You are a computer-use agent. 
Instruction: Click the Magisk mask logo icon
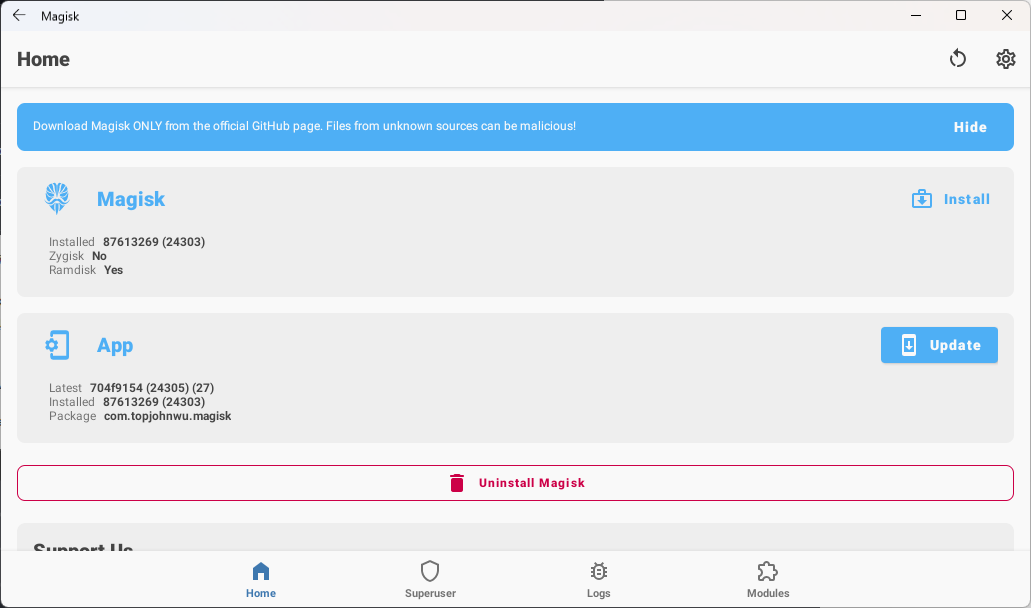pyautogui.click(x=57, y=199)
